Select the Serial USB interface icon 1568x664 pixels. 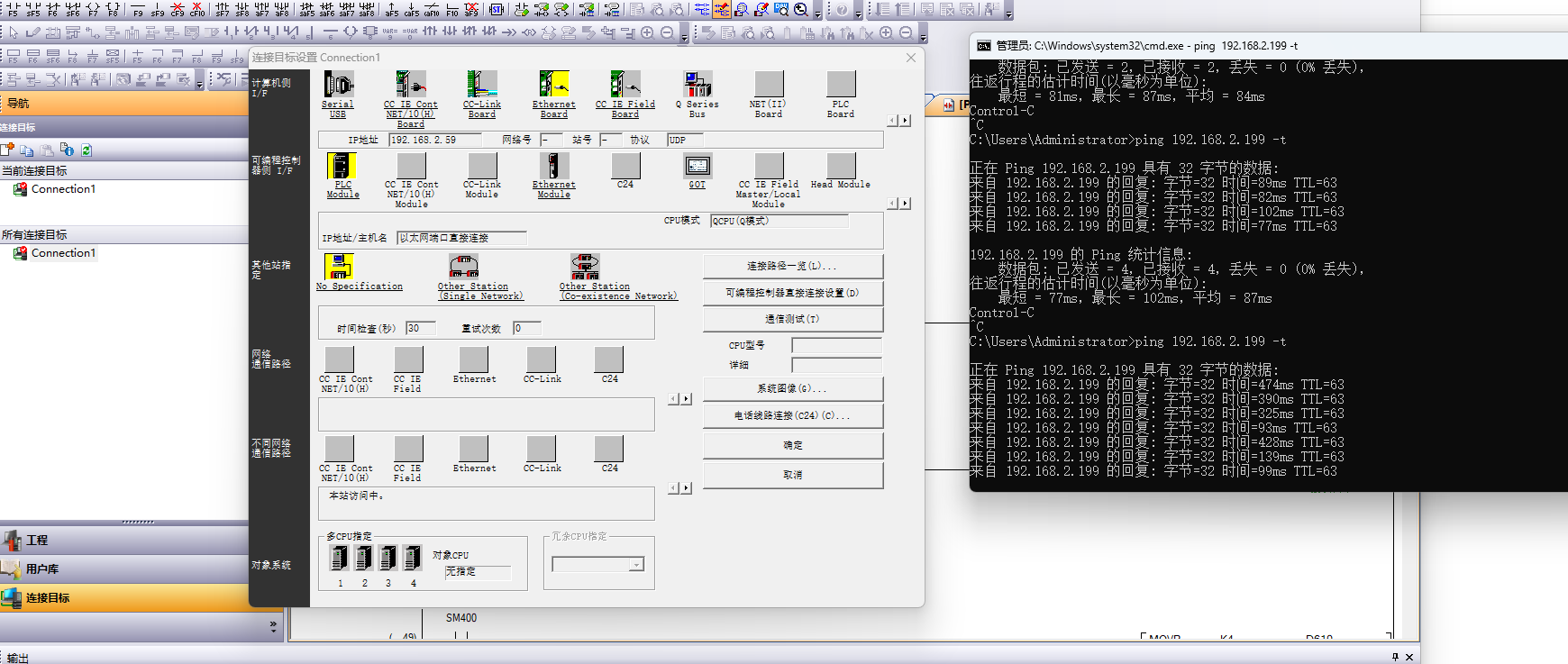tap(338, 86)
